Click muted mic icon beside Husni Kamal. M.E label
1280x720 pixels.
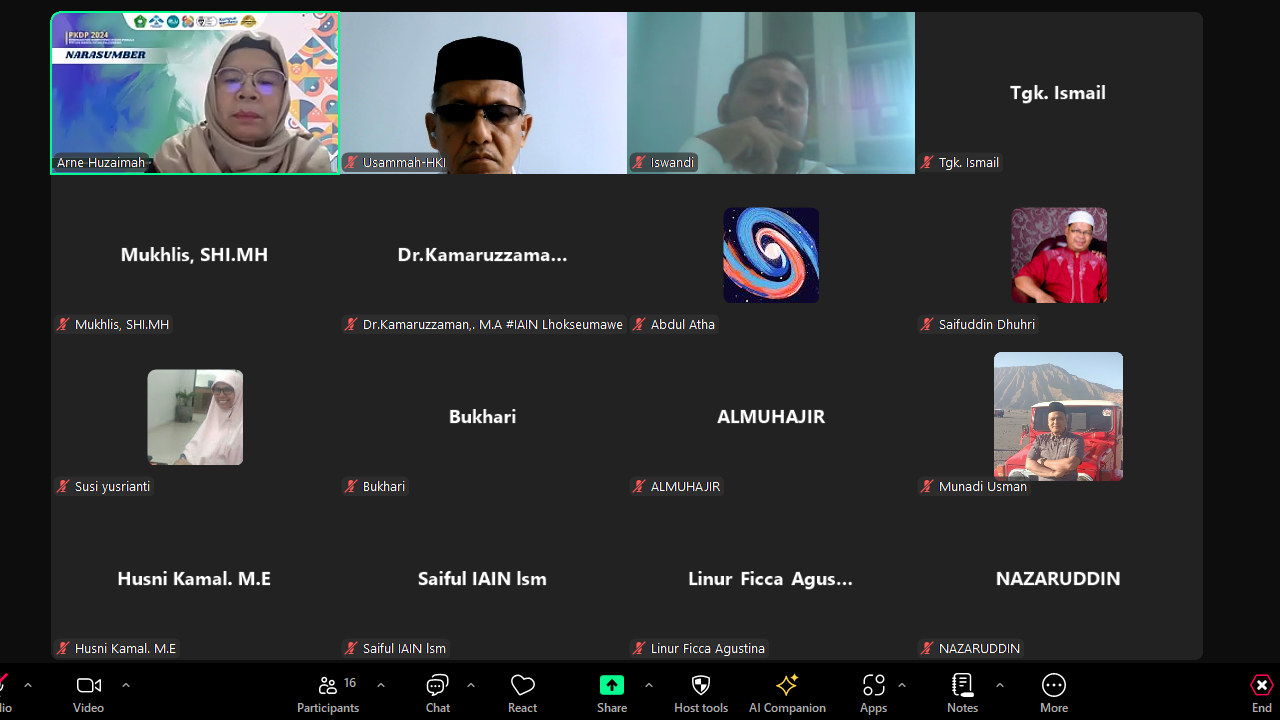pos(63,648)
